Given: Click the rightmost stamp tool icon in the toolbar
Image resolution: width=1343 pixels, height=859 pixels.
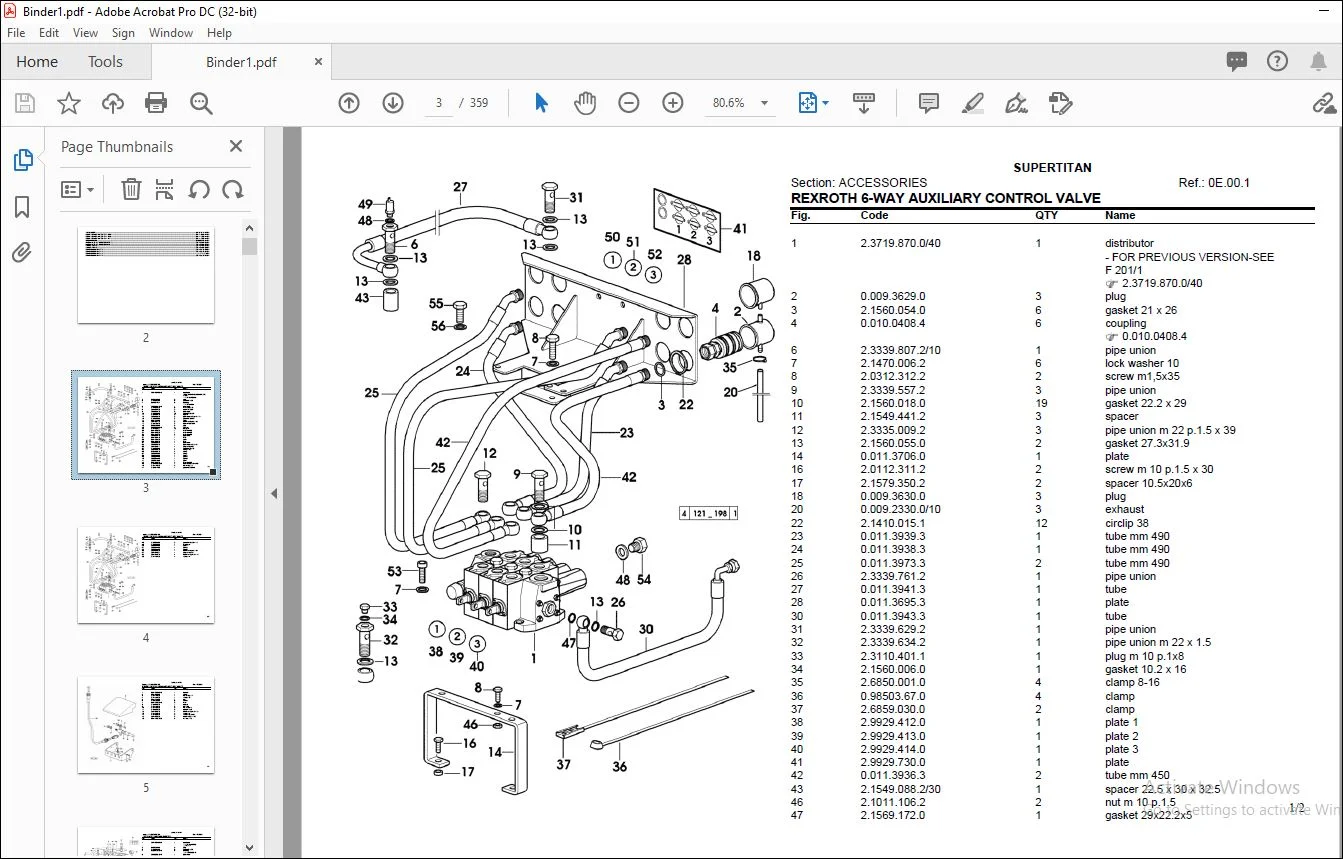Looking at the screenshot, I should coord(1060,103).
